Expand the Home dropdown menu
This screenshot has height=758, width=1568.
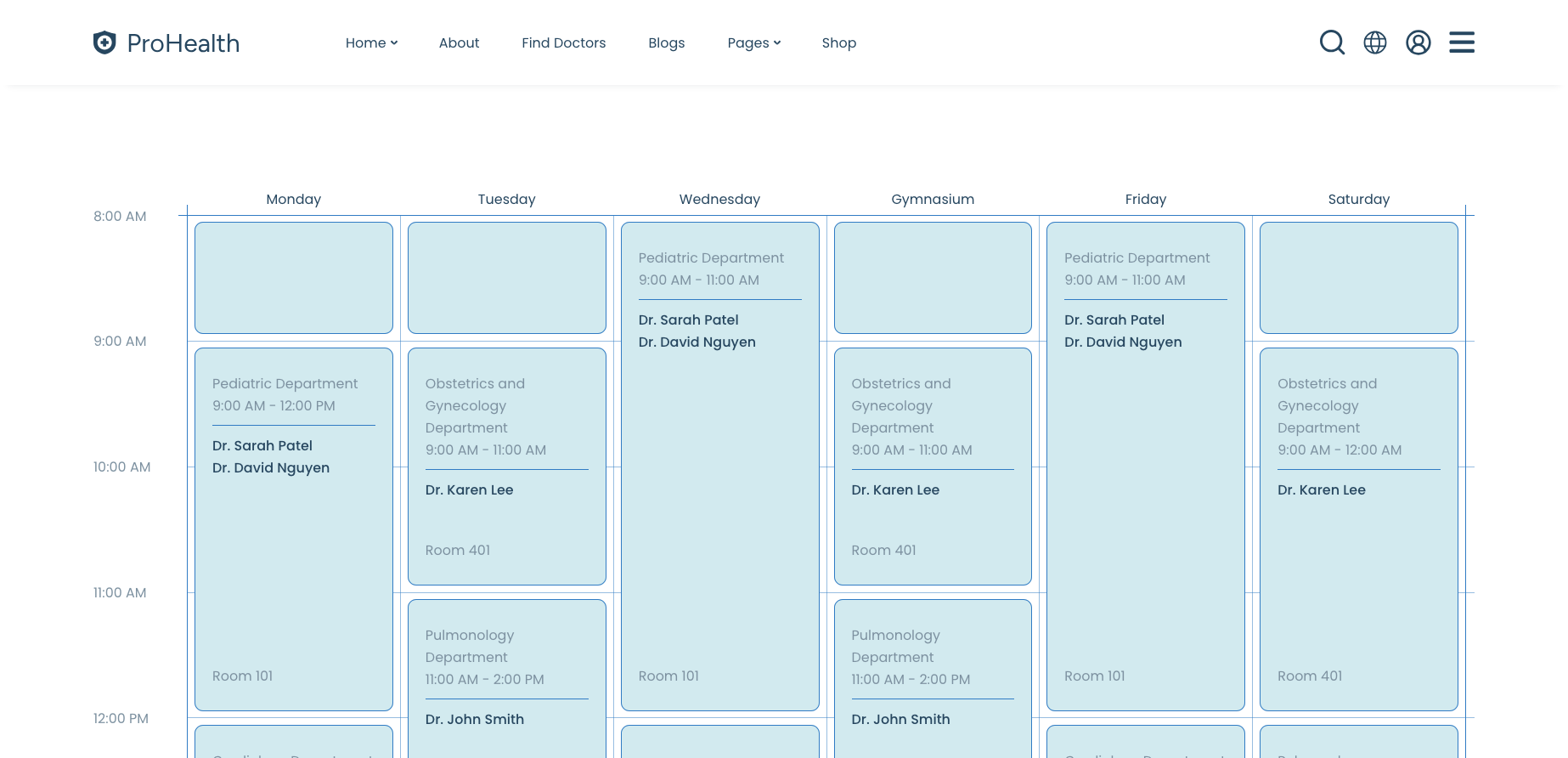coord(371,42)
